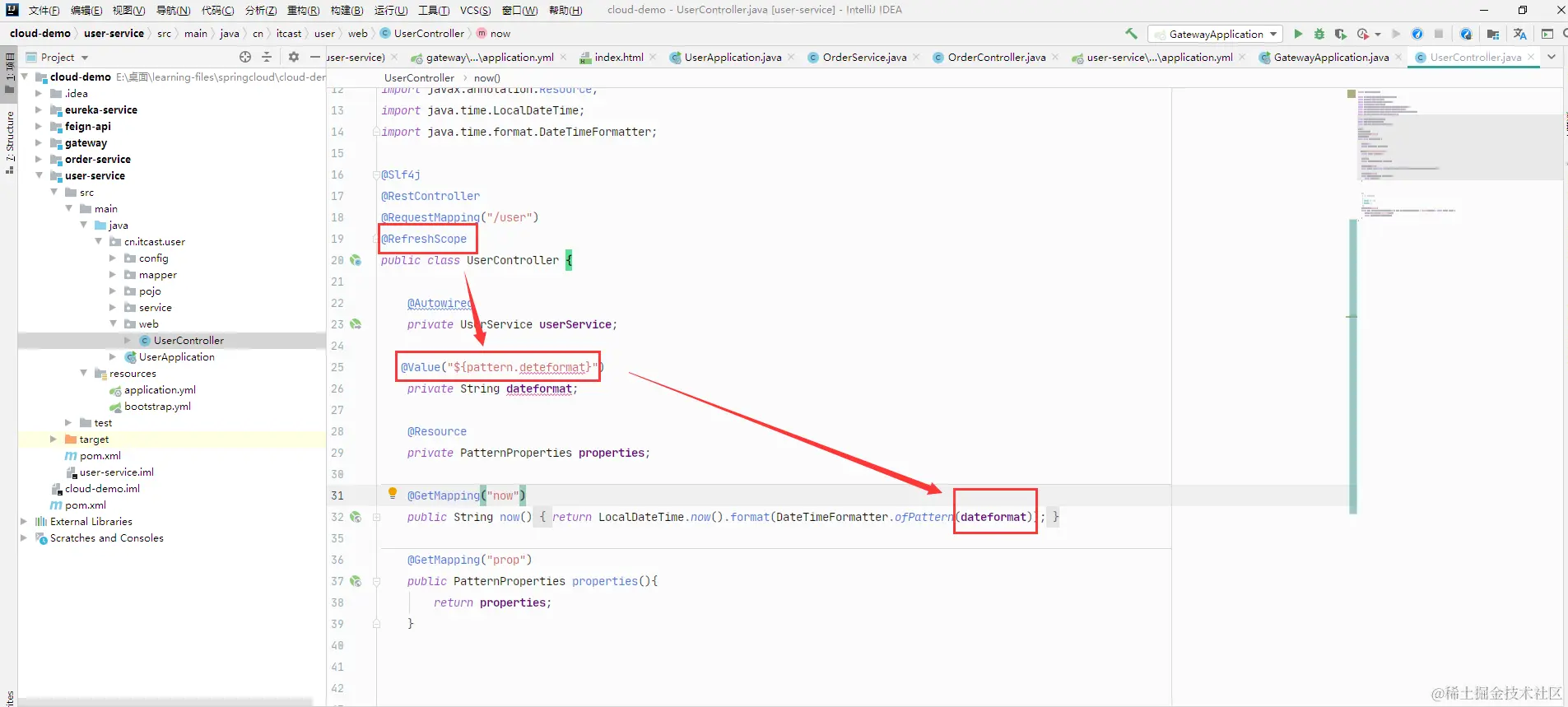
Task: Expand External Libraries node
Action: 23,521
